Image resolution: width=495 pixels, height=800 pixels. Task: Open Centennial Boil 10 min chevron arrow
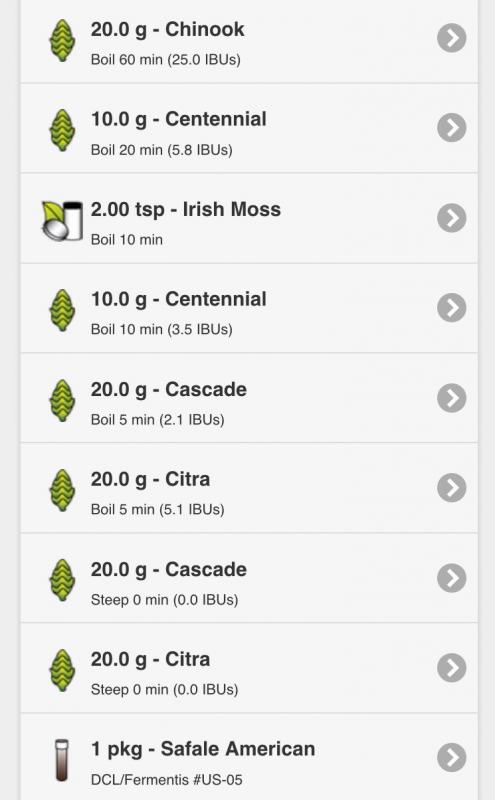[452, 308]
